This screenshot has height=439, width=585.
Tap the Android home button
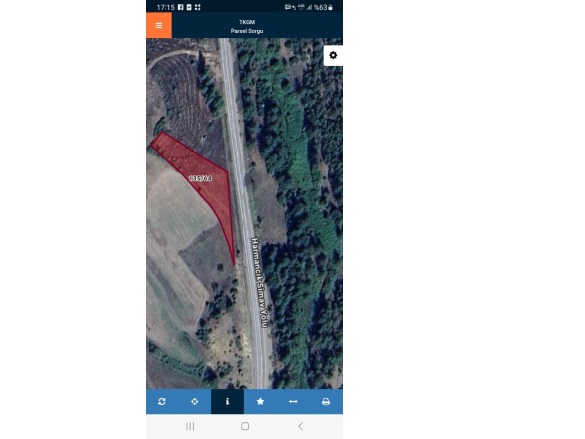click(x=245, y=426)
